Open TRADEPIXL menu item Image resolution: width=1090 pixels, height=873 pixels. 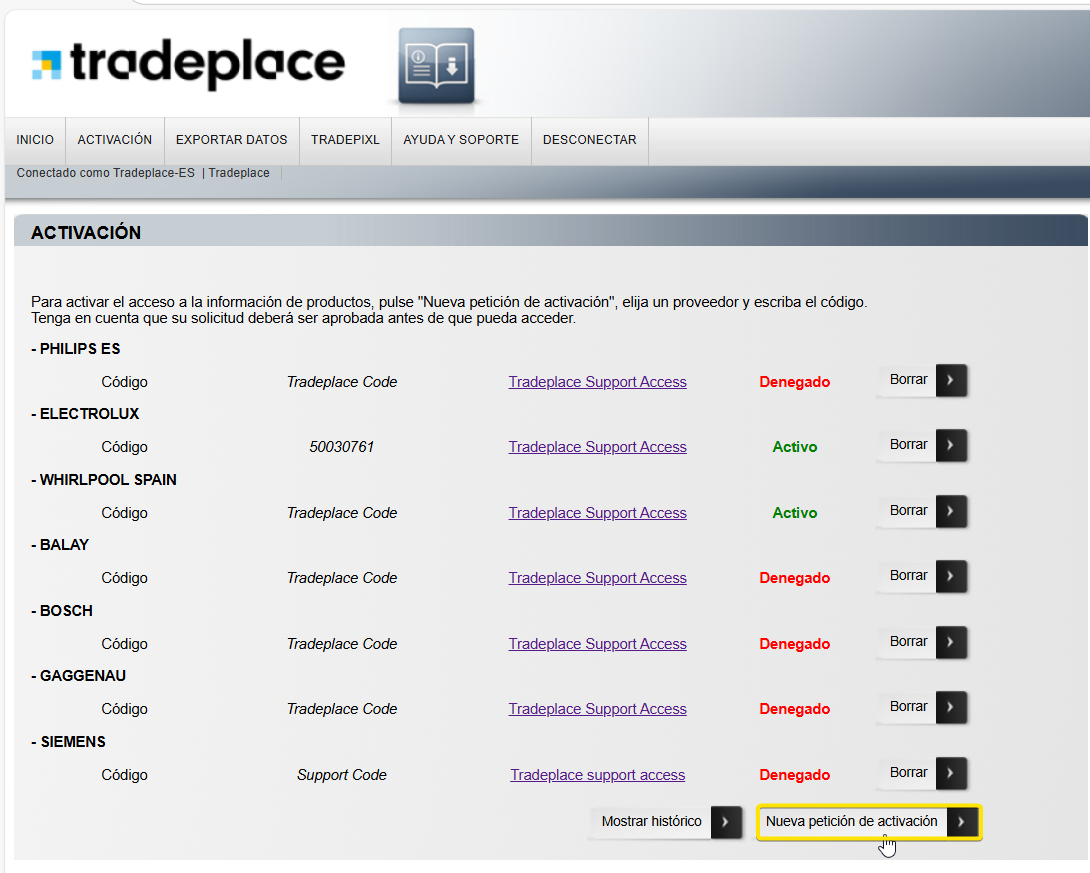coord(345,140)
